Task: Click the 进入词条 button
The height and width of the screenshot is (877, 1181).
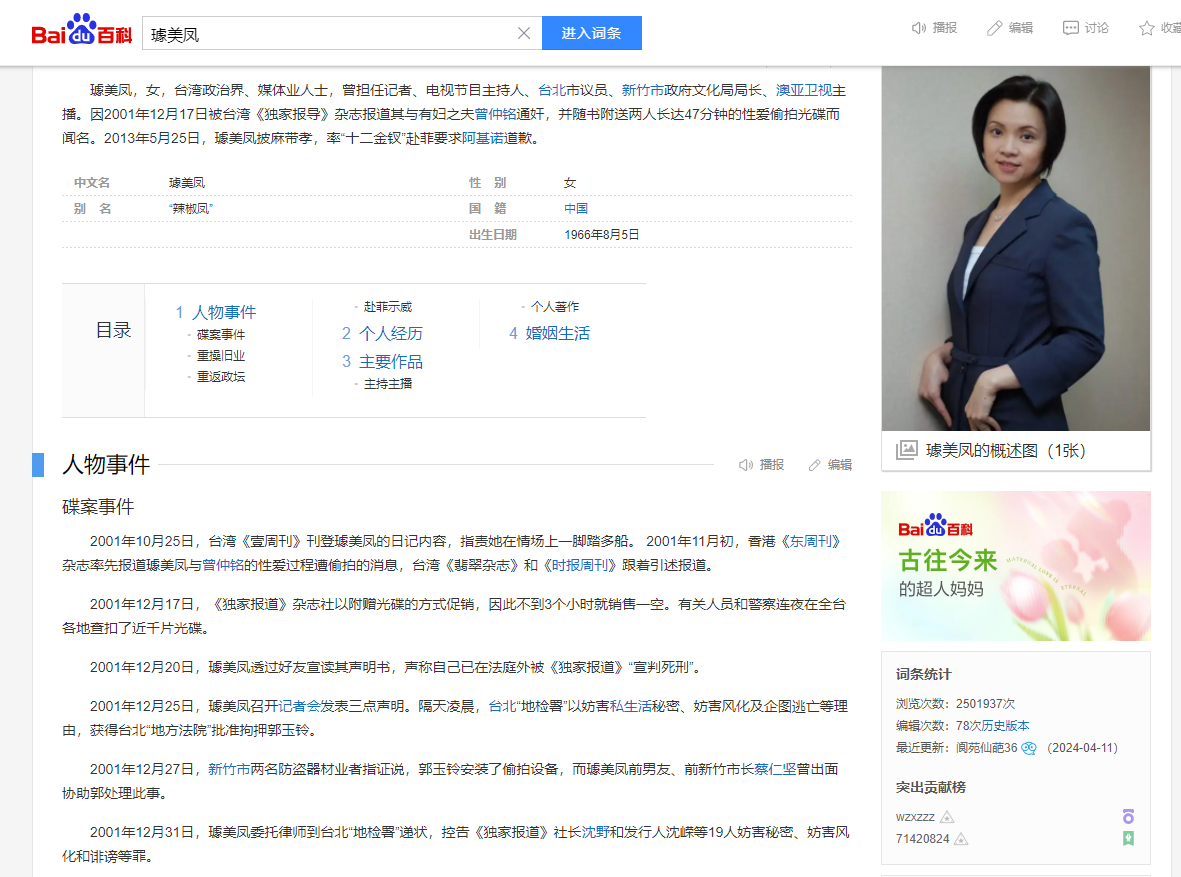Action: (x=591, y=33)
